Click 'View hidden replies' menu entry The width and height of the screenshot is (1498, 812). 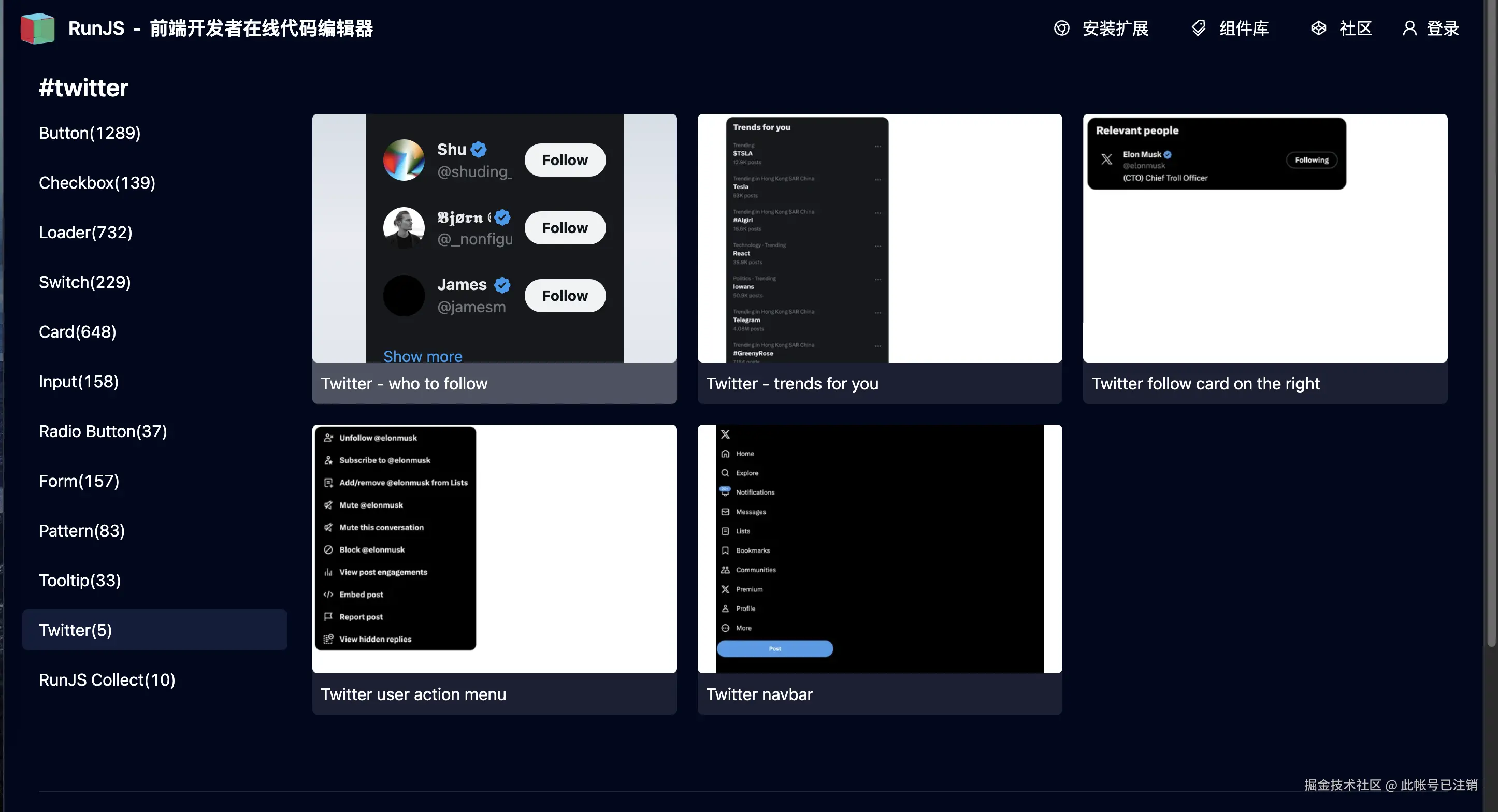point(375,640)
